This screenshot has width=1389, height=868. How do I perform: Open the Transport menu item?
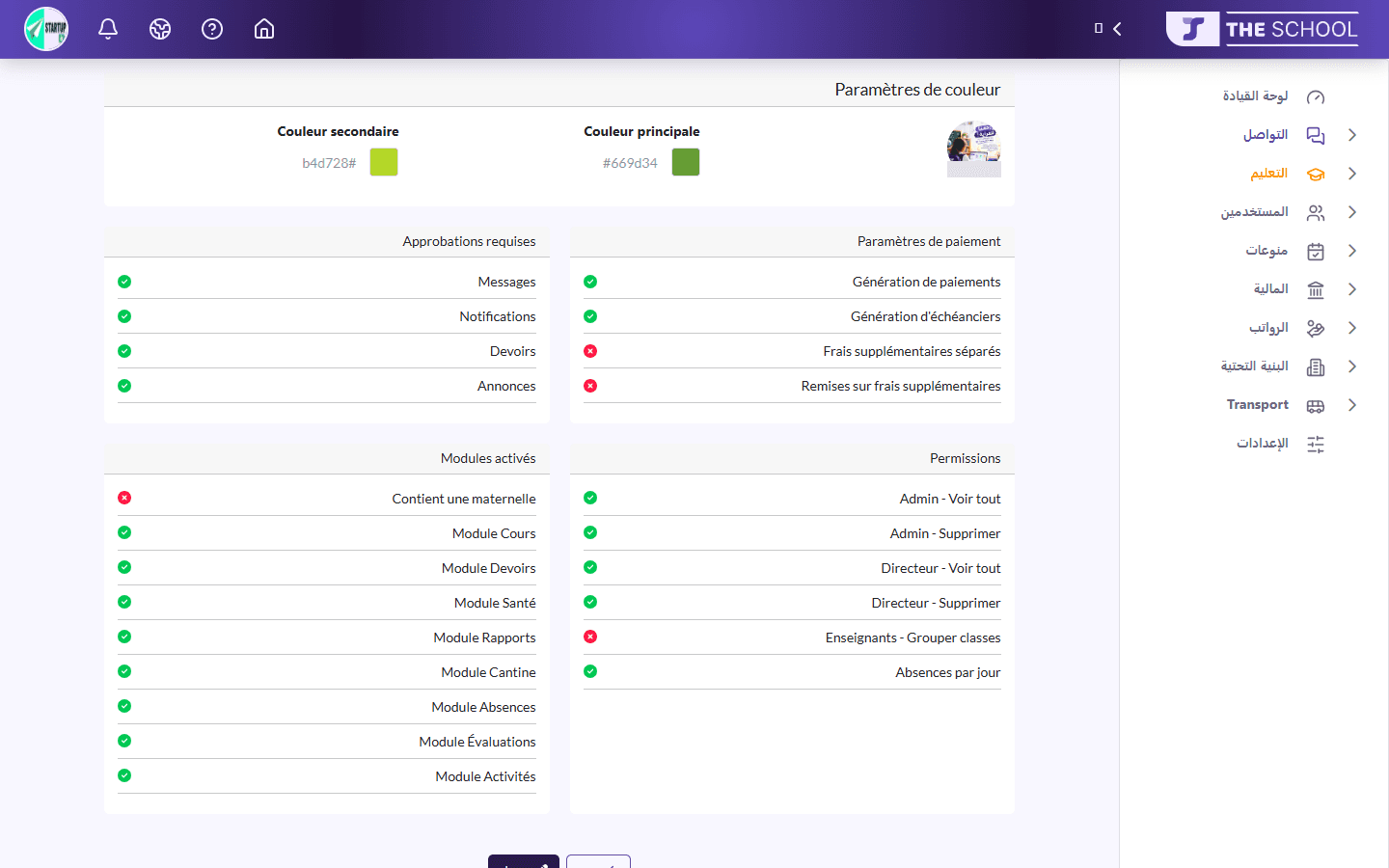(x=1257, y=405)
